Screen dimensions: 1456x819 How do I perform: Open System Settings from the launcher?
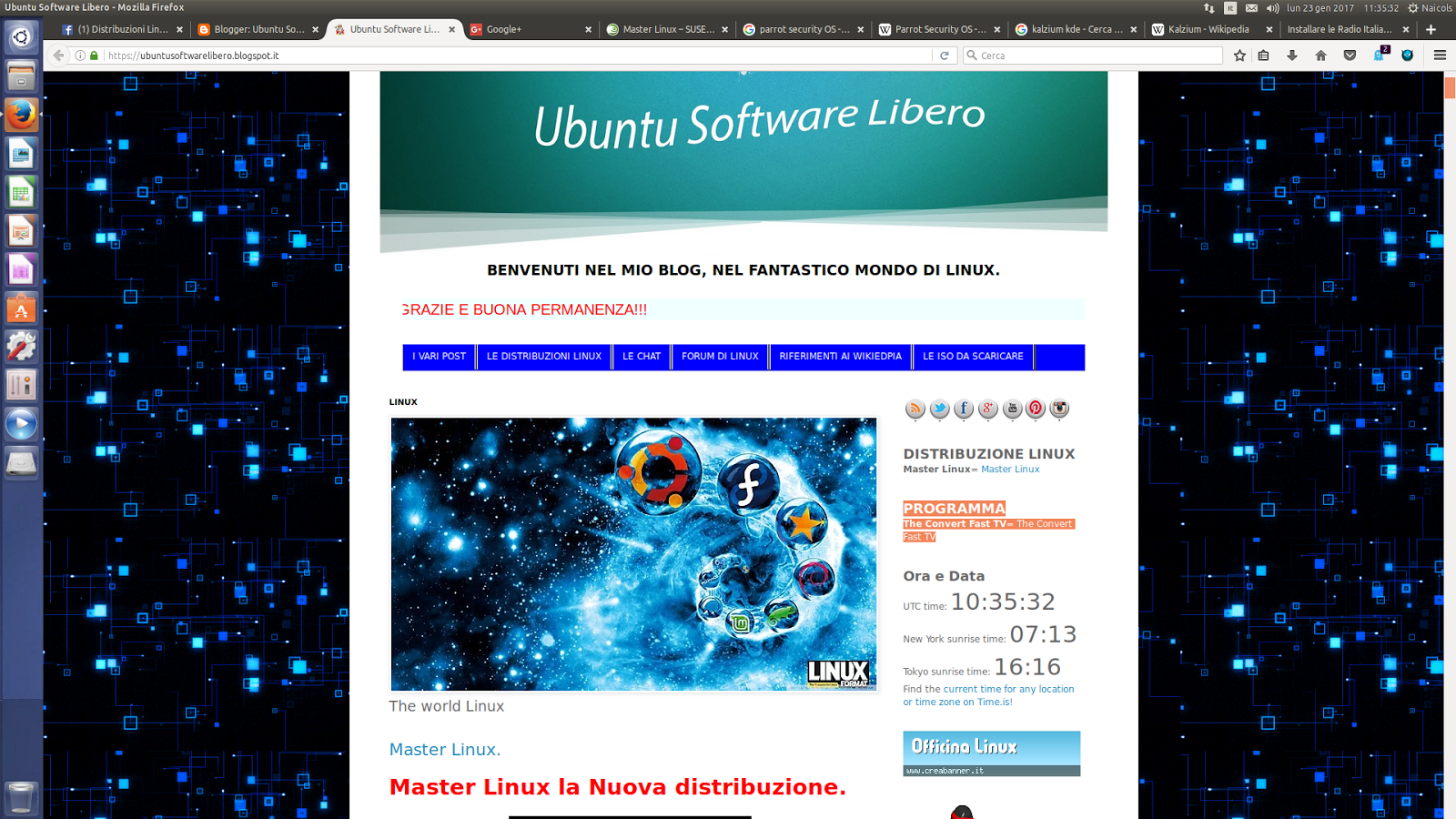(21, 348)
